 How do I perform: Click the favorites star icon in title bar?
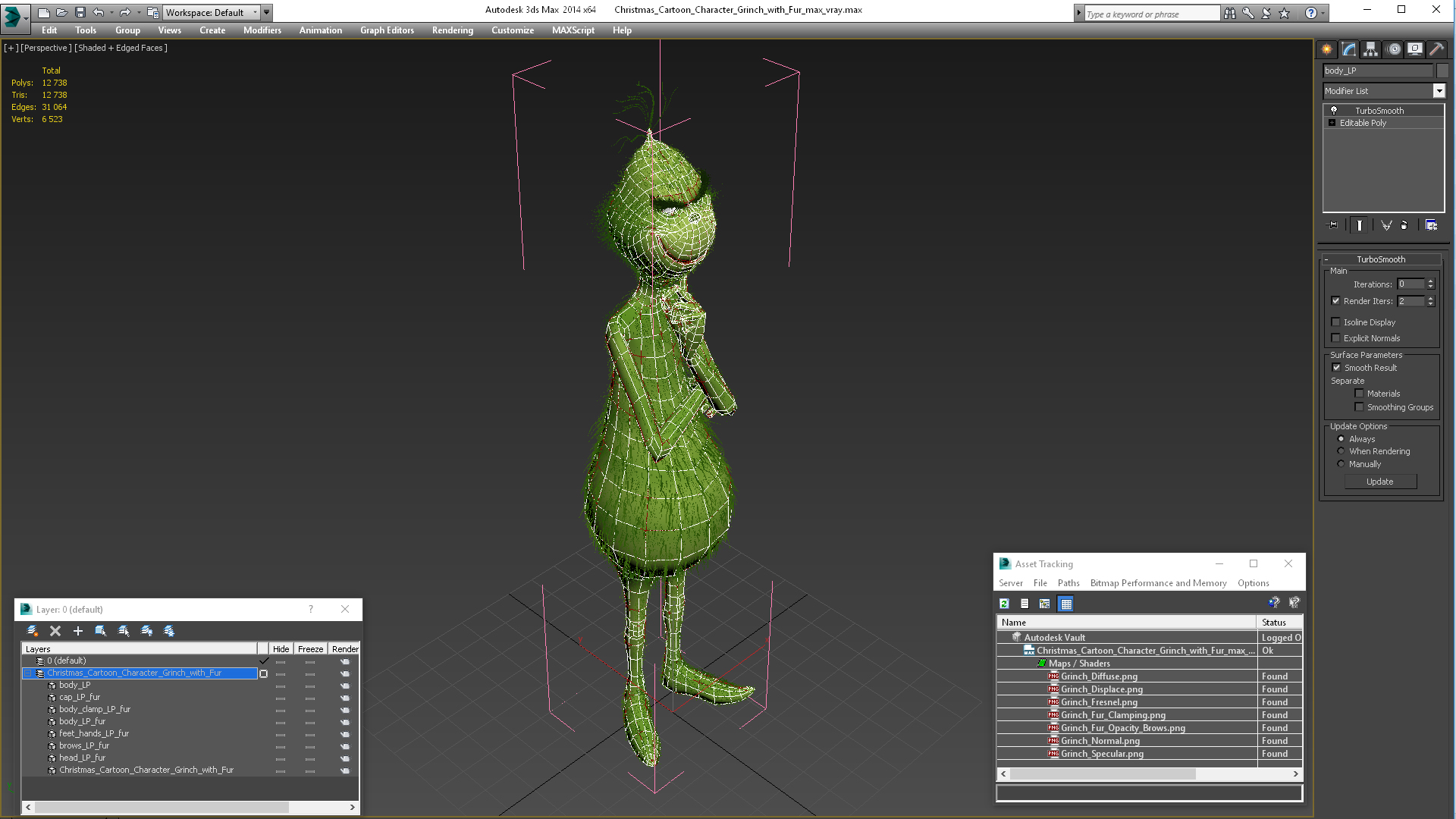tap(1284, 13)
